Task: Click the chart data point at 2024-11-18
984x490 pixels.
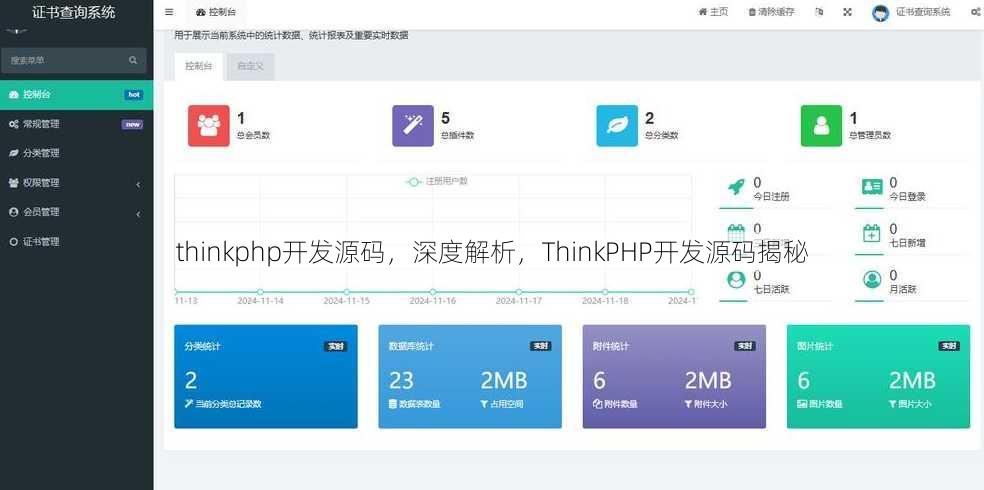Action: pyautogui.click(x=605, y=292)
